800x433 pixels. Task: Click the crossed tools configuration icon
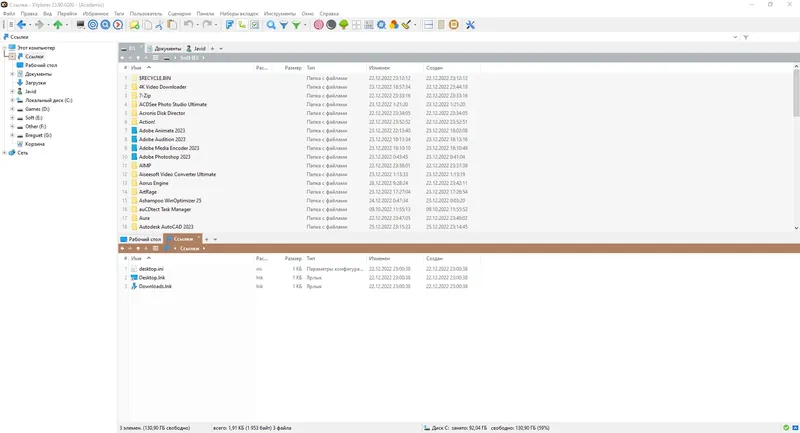tap(470, 24)
